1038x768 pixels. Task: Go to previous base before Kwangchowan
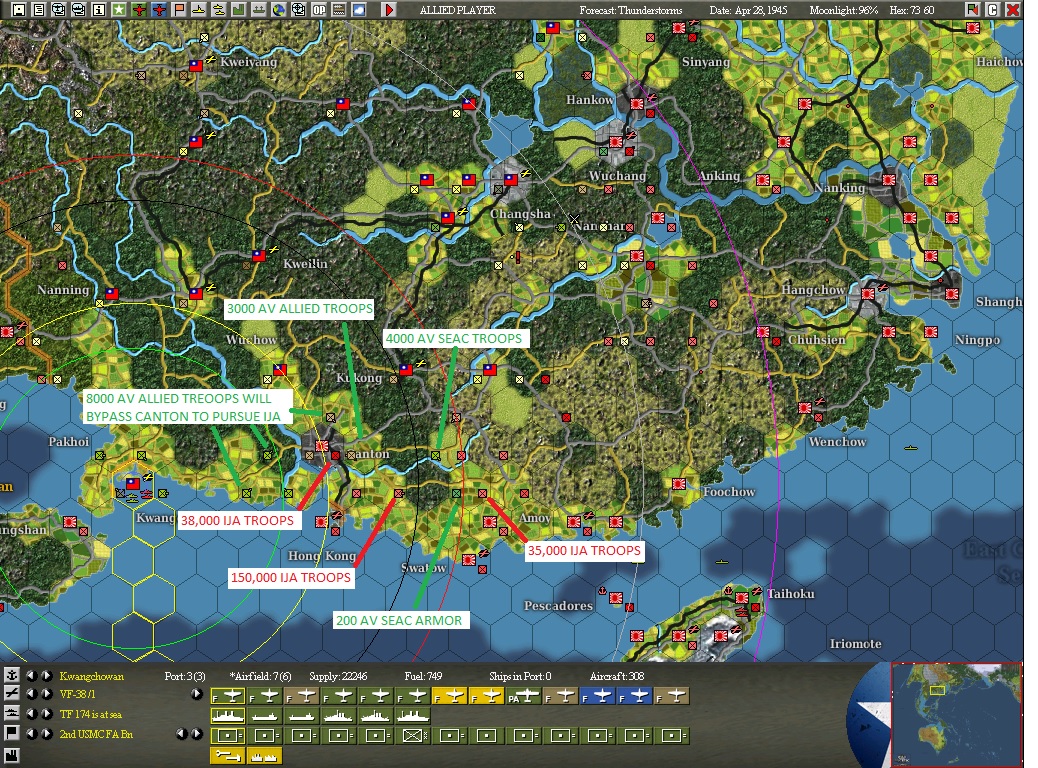click(x=31, y=676)
